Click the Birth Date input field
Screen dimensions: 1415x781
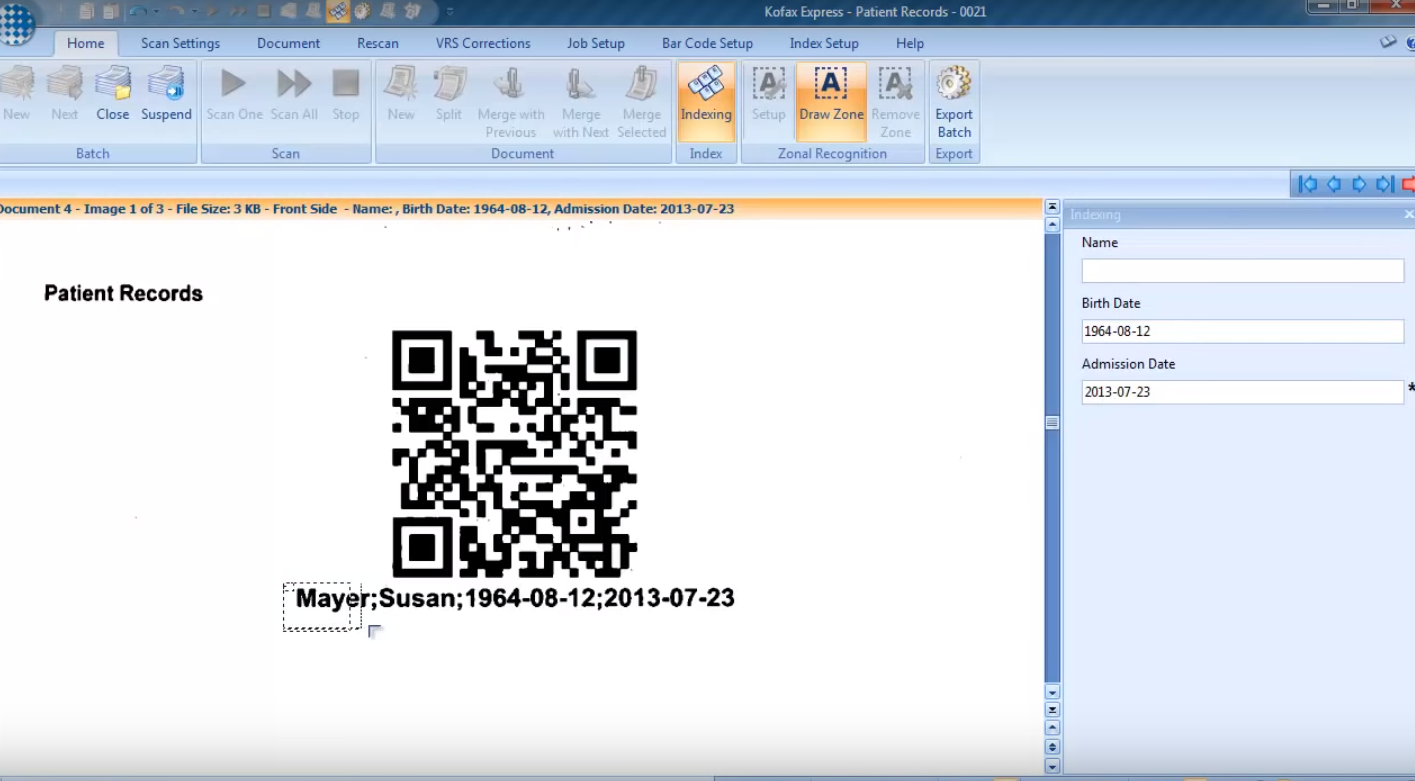point(1242,332)
